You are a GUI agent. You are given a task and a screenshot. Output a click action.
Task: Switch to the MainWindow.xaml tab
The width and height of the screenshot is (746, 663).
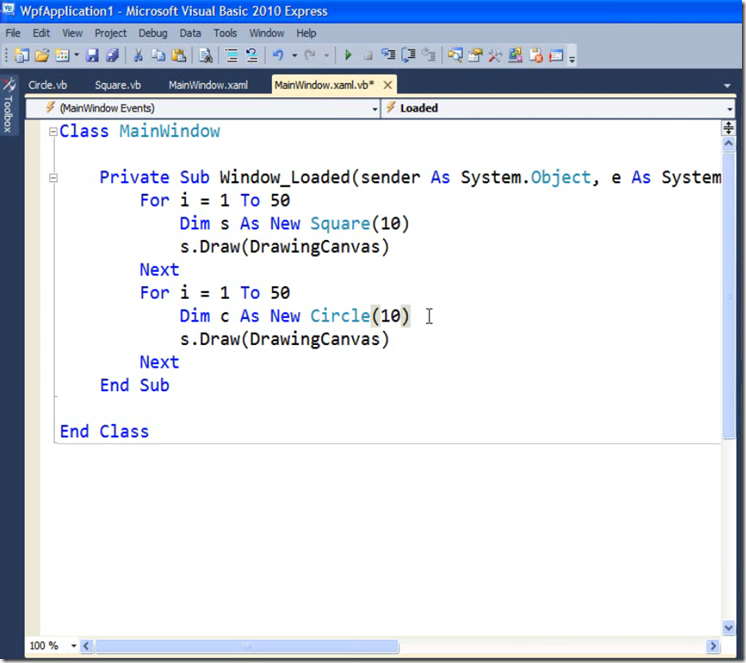(x=208, y=85)
